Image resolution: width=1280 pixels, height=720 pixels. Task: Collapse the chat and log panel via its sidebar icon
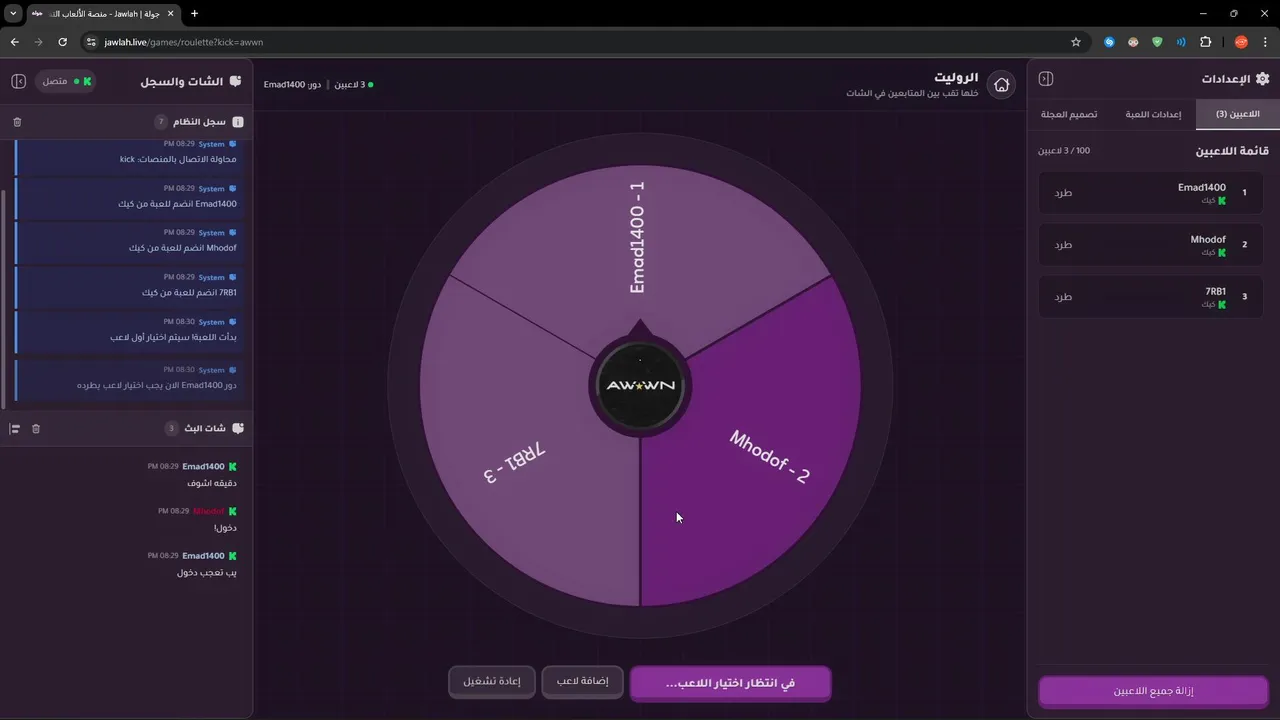coord(18,81)
